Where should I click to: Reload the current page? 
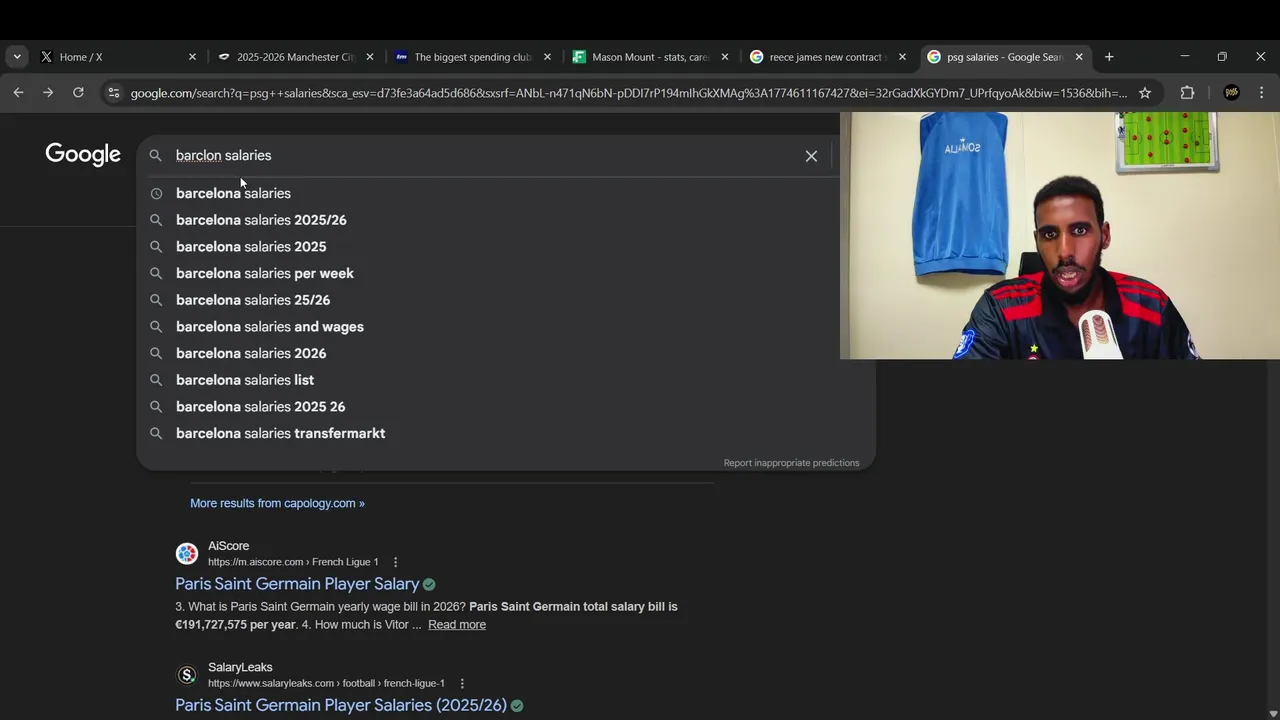pyautogui.click(x=78, y=93)
